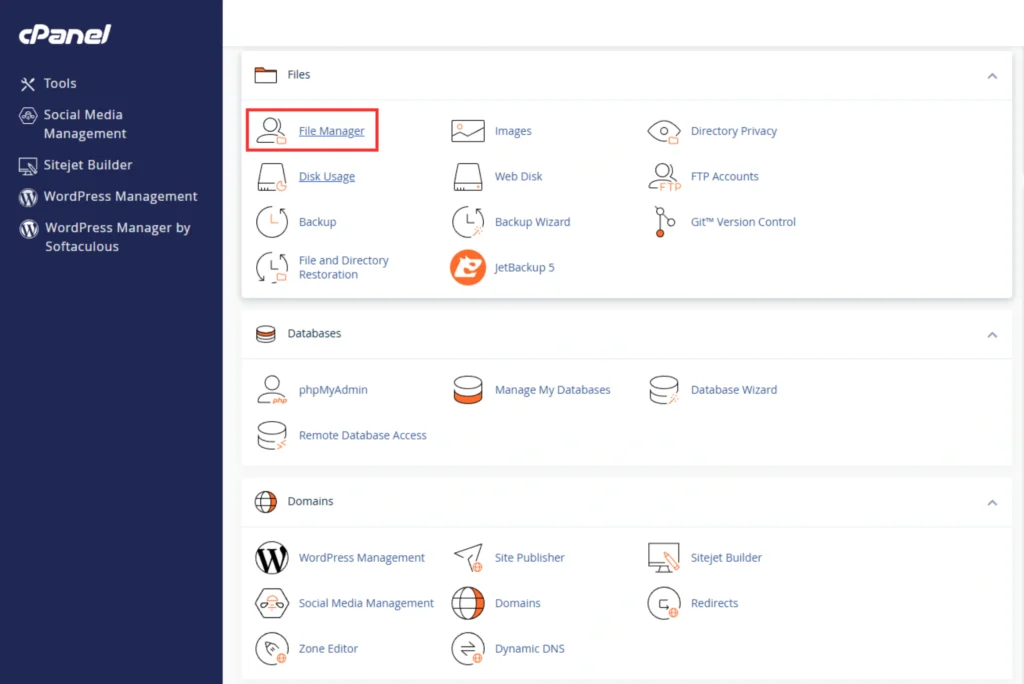This screenshot has width=1024, height=684.
Task: Open Dynamic DNS link
Action: [530, 649]
